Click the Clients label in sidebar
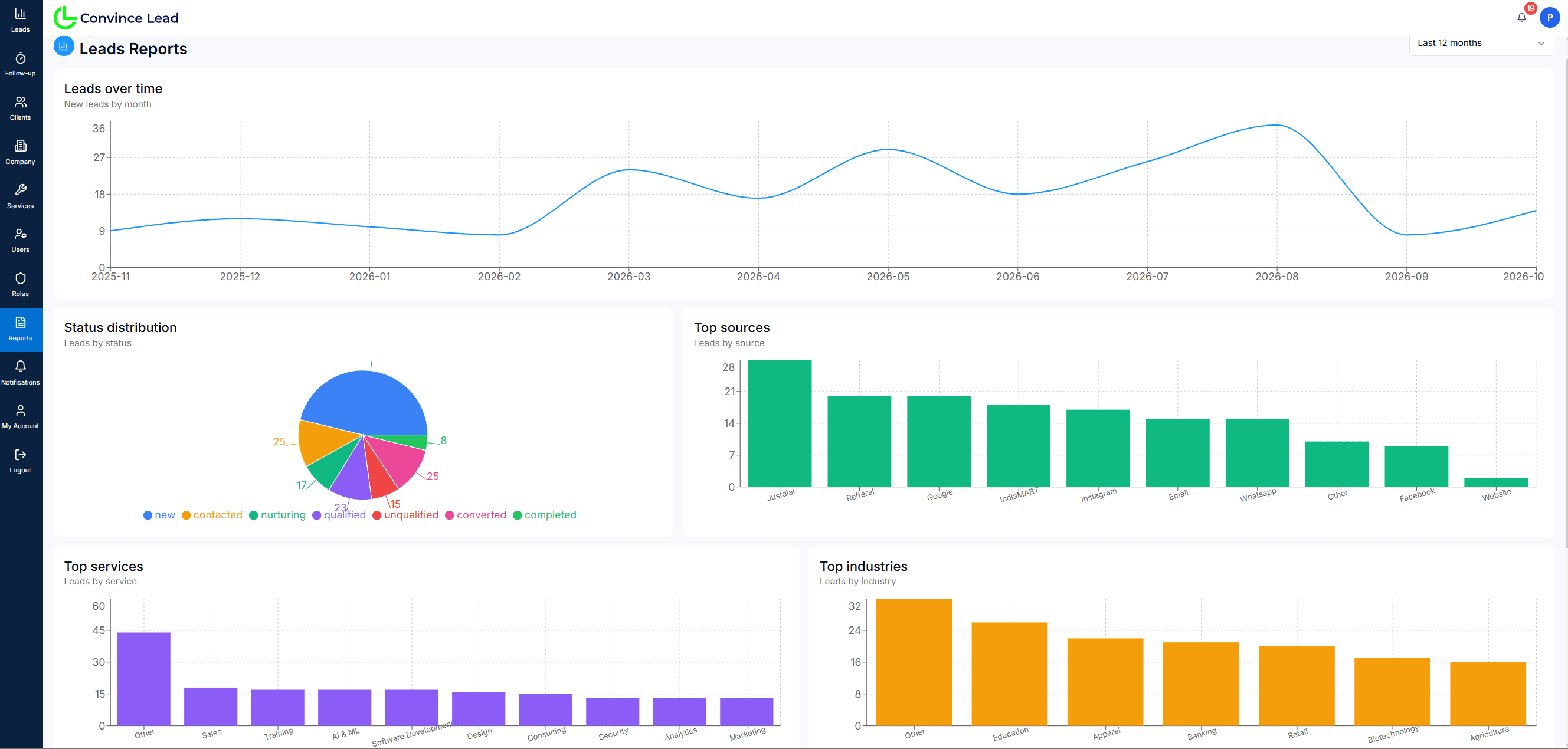This screenshot has height=749, width=1568. pyautogui.click(x=20, y=118)
